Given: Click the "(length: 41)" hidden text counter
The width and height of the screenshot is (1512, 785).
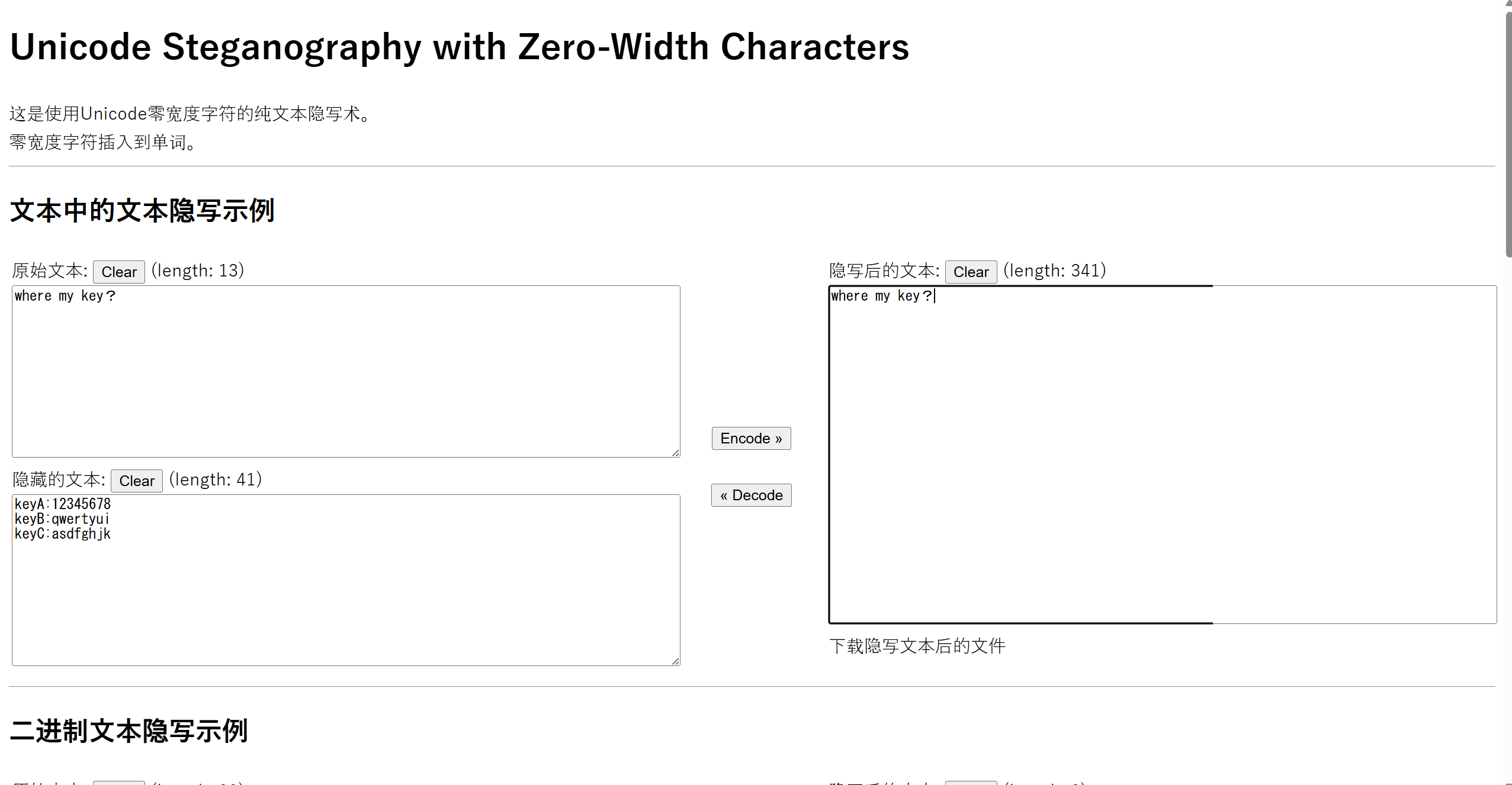Looking at the screenshot, I should [x=216, y=480].
